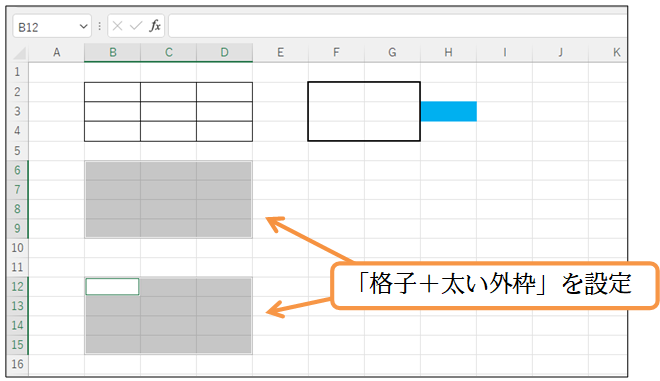Screen dimensions: 660x381
Task: Select row 12 header
Action: coord(17,287)
